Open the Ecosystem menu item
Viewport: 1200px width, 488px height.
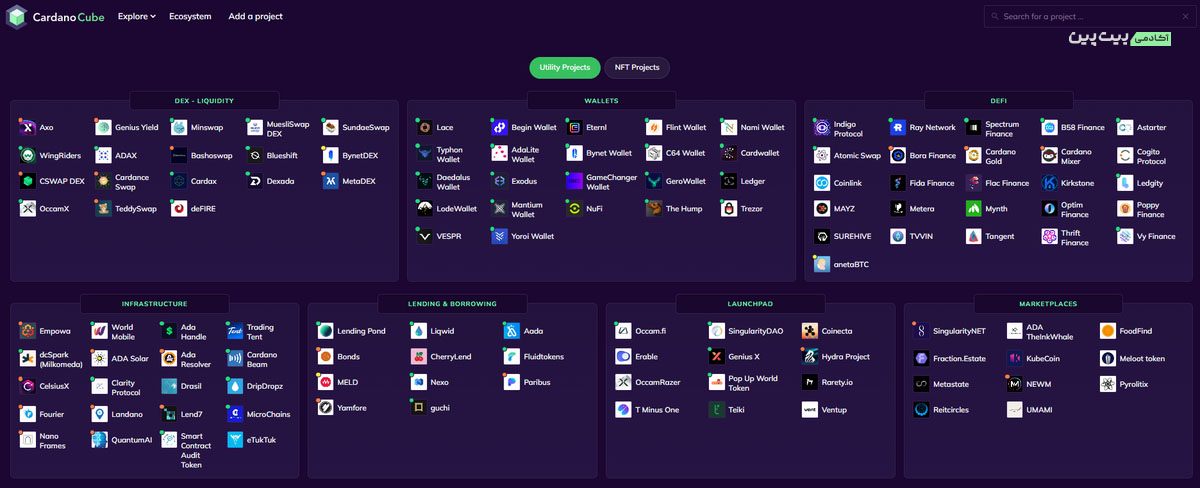click(x=190, y=16)
